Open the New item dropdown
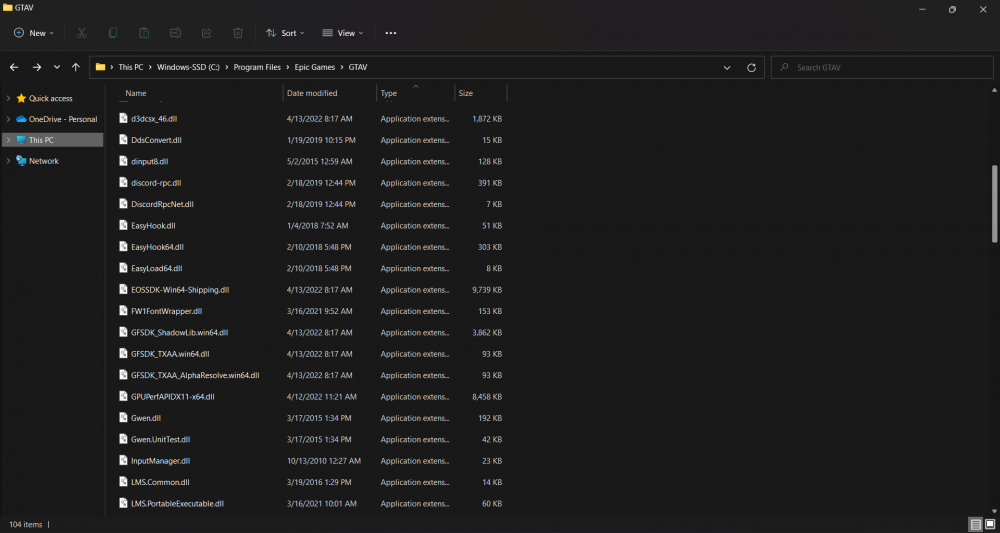 34,33
